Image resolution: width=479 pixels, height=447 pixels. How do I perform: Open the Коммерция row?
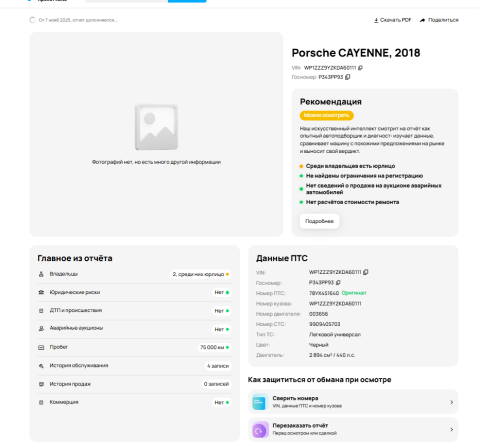134,402
